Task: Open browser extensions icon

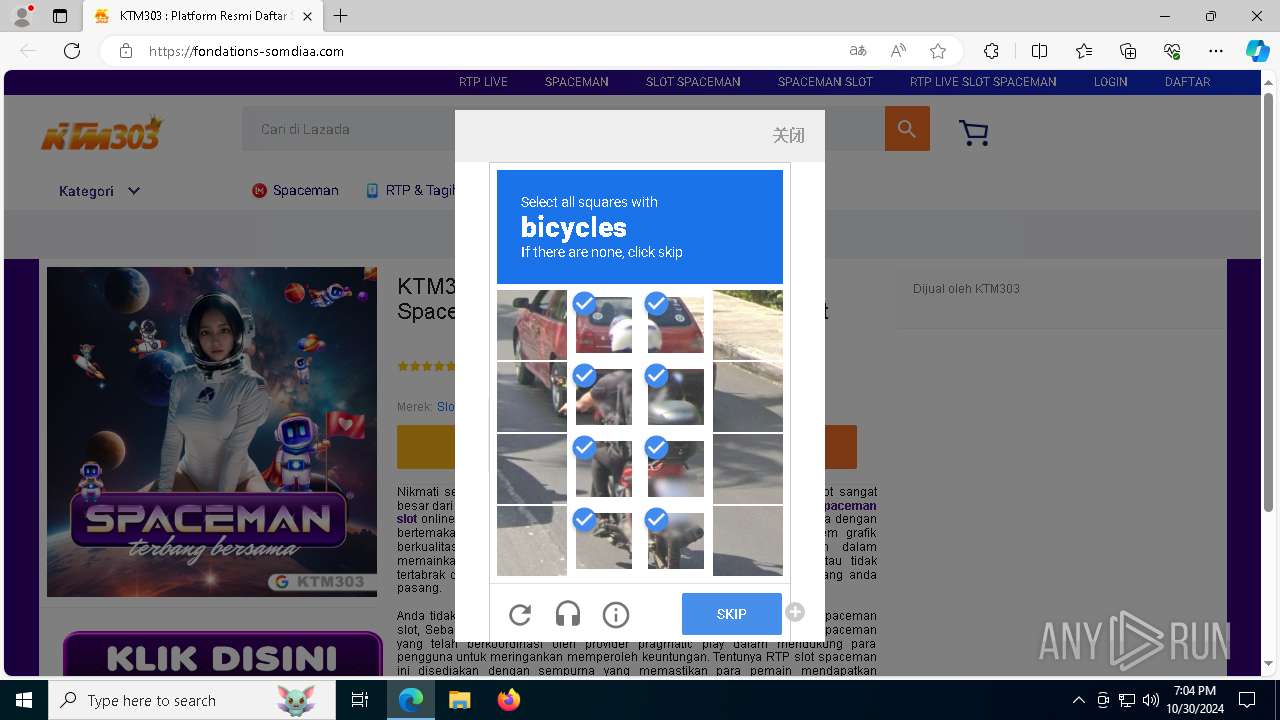Action: pos(991,51)
